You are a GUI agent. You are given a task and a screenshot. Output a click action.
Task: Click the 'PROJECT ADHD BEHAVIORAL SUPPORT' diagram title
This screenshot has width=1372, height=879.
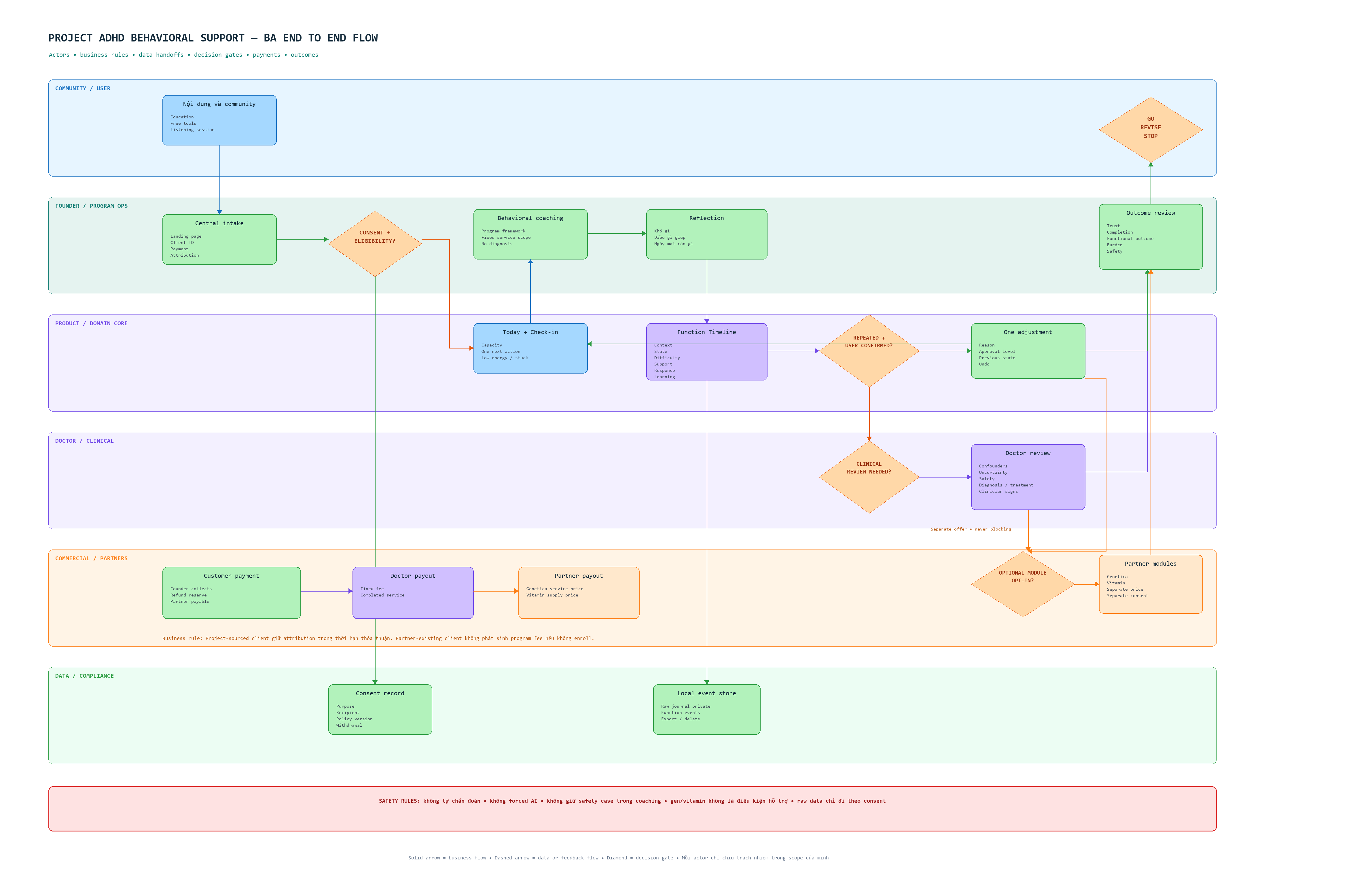213,38
